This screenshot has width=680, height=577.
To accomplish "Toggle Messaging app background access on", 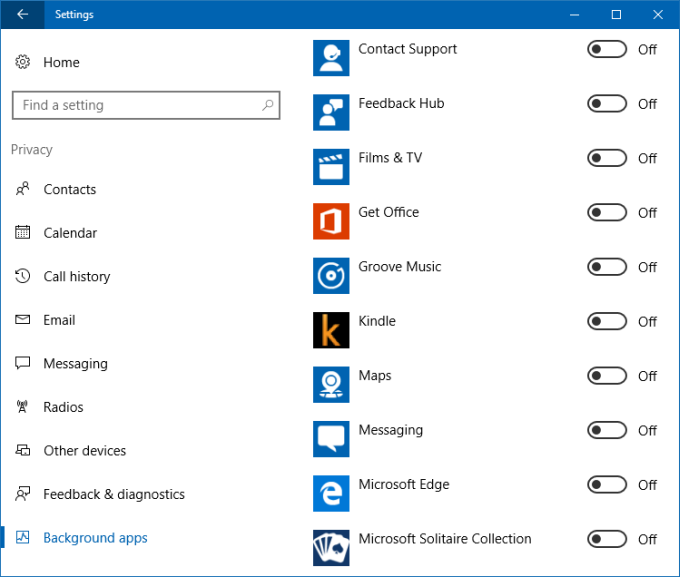I will coord(607,430).
